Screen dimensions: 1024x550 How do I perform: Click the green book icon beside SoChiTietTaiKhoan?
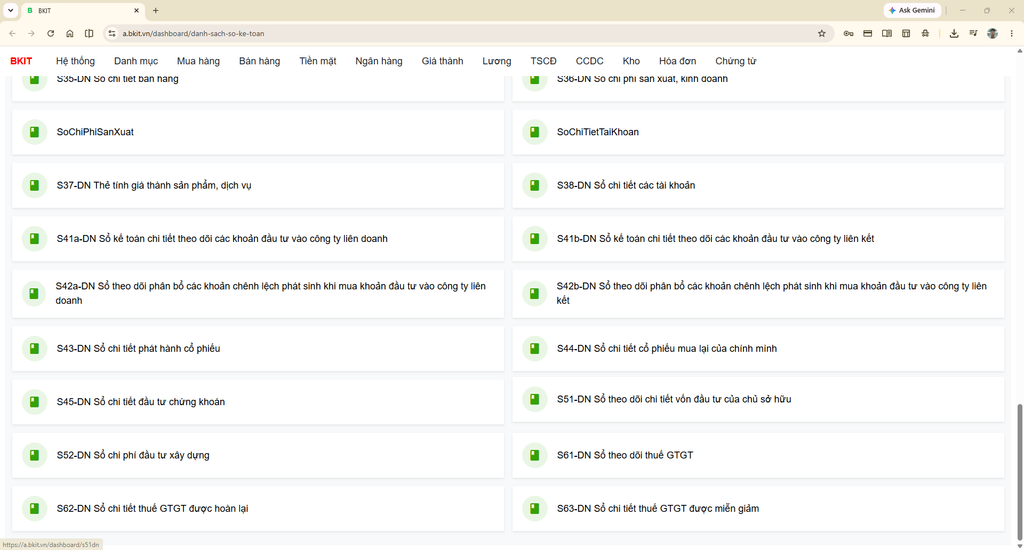[535, 132]
